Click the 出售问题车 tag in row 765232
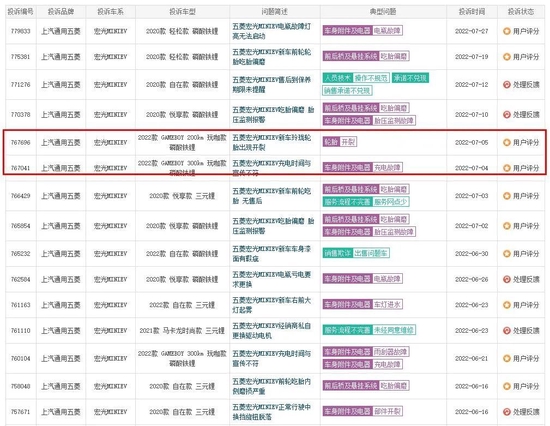The image size is (550, 426). click(371, 253)
